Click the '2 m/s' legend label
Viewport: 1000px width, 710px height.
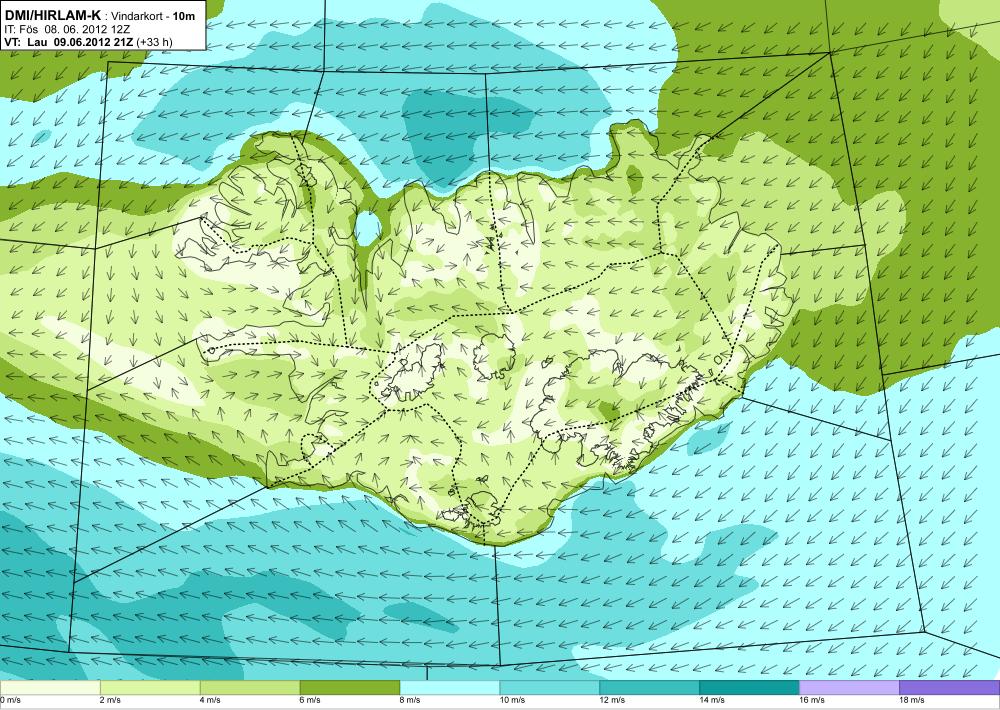pos(111,700)
